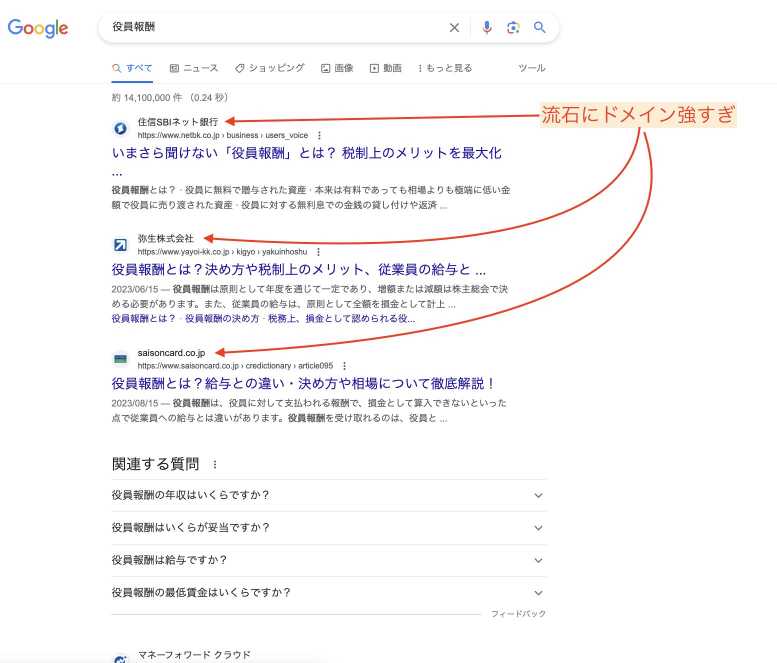Open the three-dot menu beside the yayoi-kk.co.jp URL

(318, 252)
